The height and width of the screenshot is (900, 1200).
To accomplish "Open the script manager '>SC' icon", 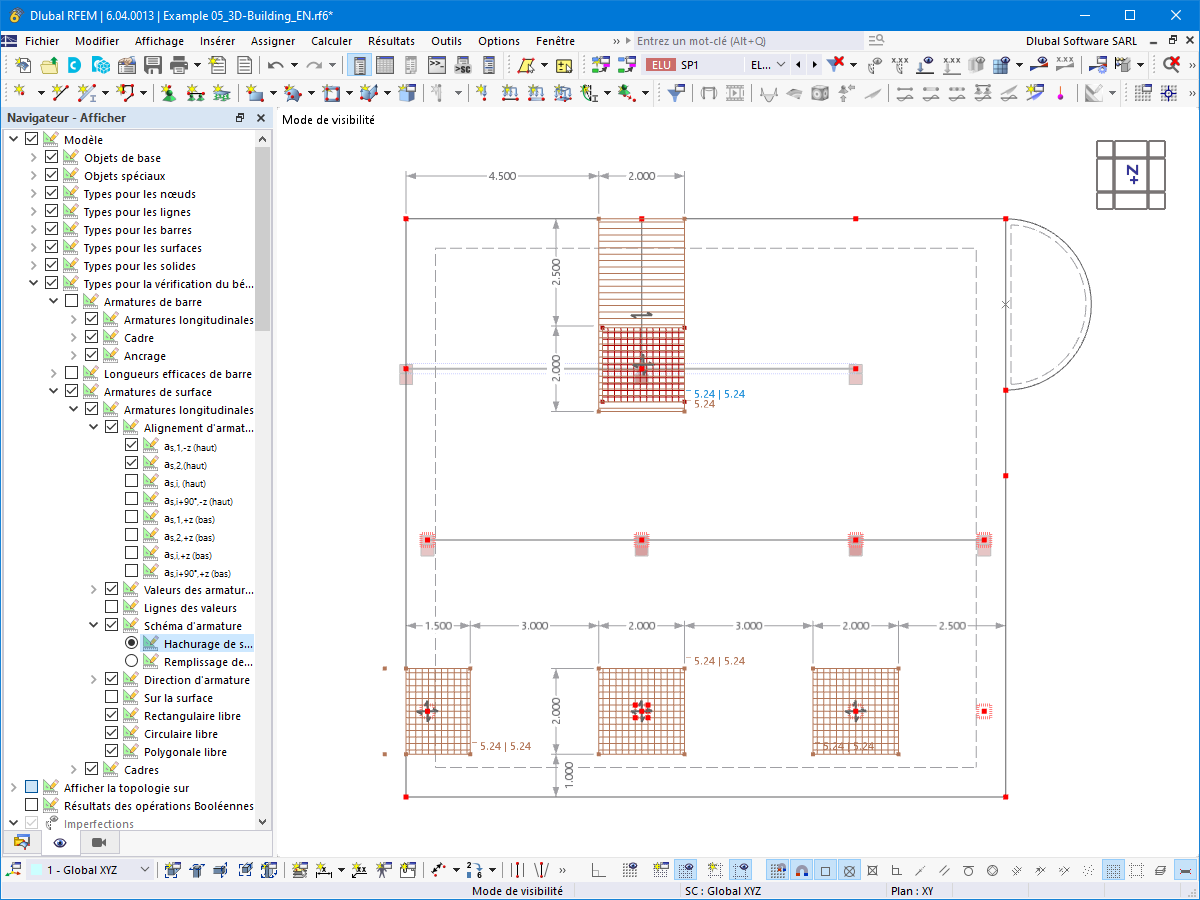I will pyautogui.click(x=463, y=65).
